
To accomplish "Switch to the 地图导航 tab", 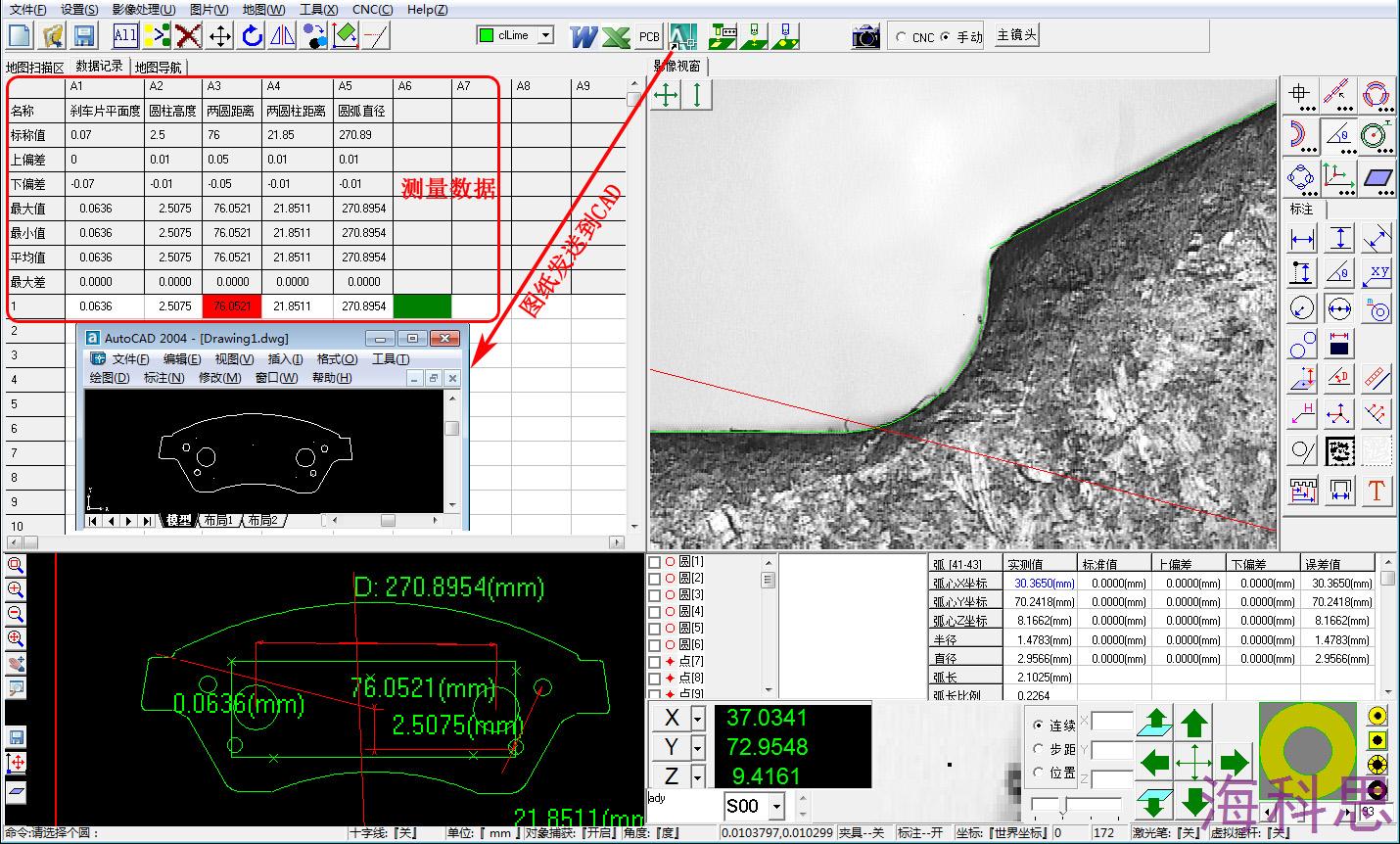I will pos(158,68).
